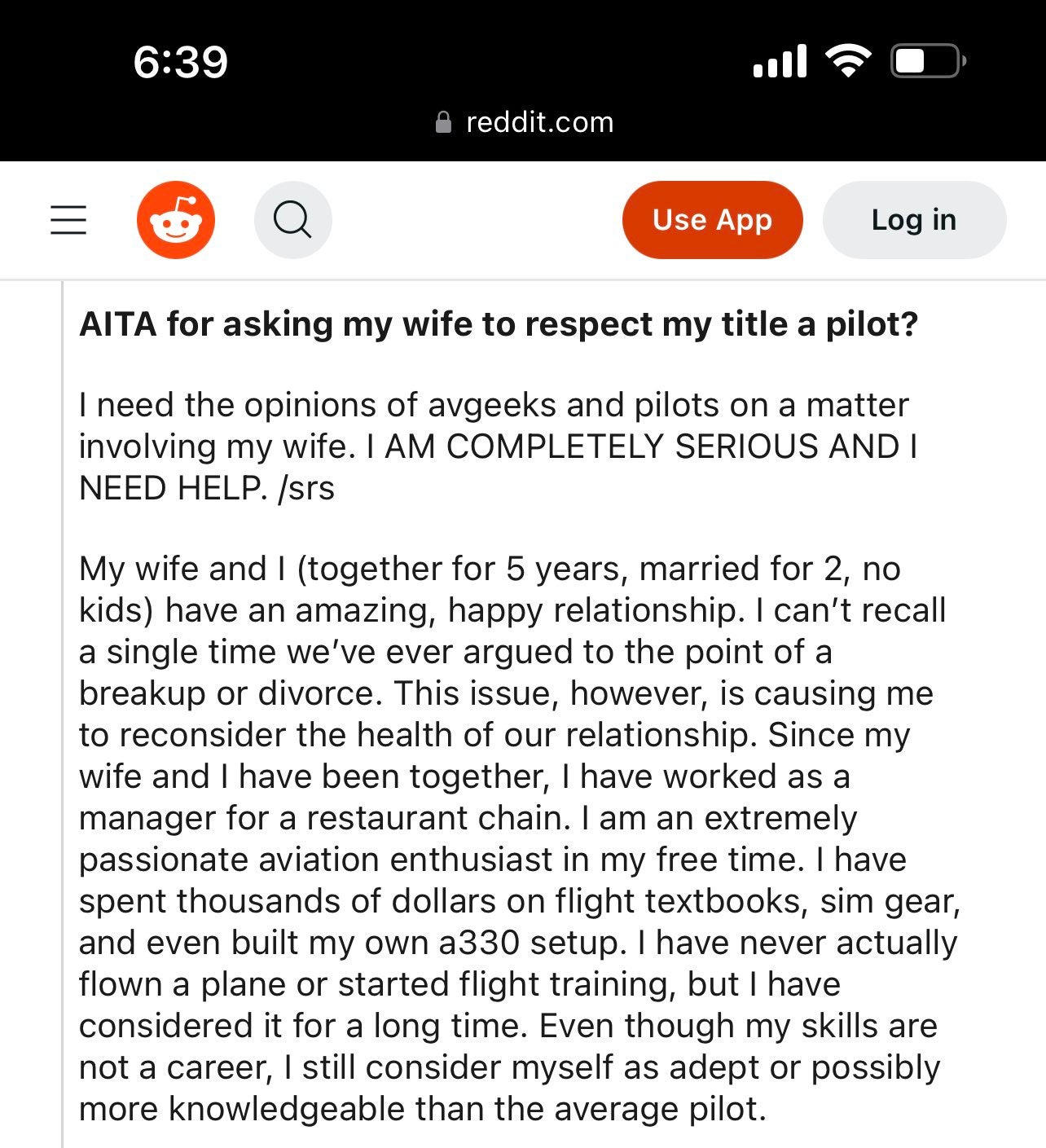Tap the battery indicator icon
The width and height of the screenshot is (1046, 1148).
click(x=928, y=61)
